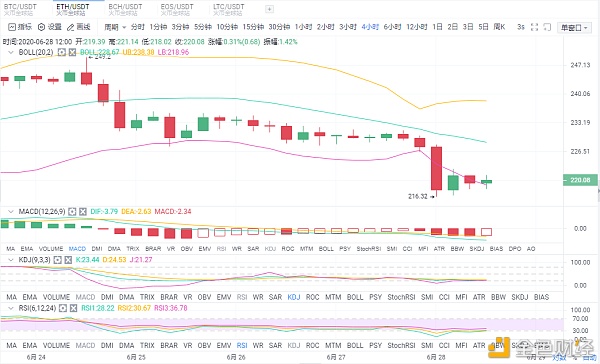Enter fullscreen chart mode
The width and height of the screenshot is (600, 364).
(x=535, y=27)
